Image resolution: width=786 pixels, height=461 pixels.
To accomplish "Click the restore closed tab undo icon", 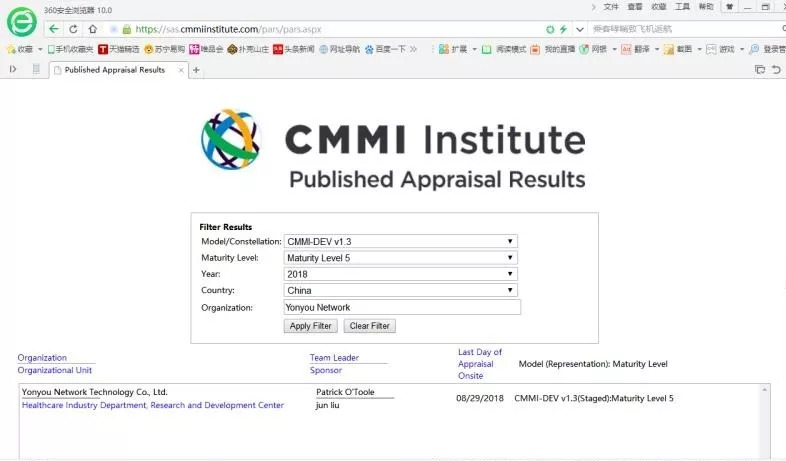I will click(x=776, y=70).
